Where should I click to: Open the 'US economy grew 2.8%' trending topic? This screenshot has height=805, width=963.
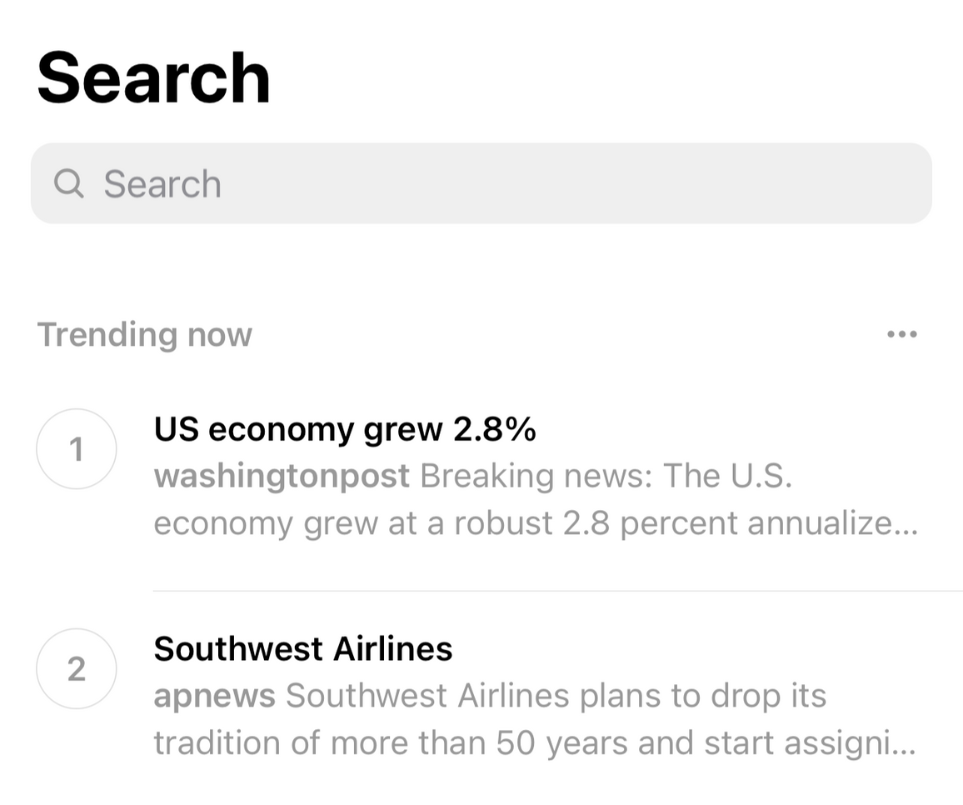pyautogui.click(x=344, y=429)
